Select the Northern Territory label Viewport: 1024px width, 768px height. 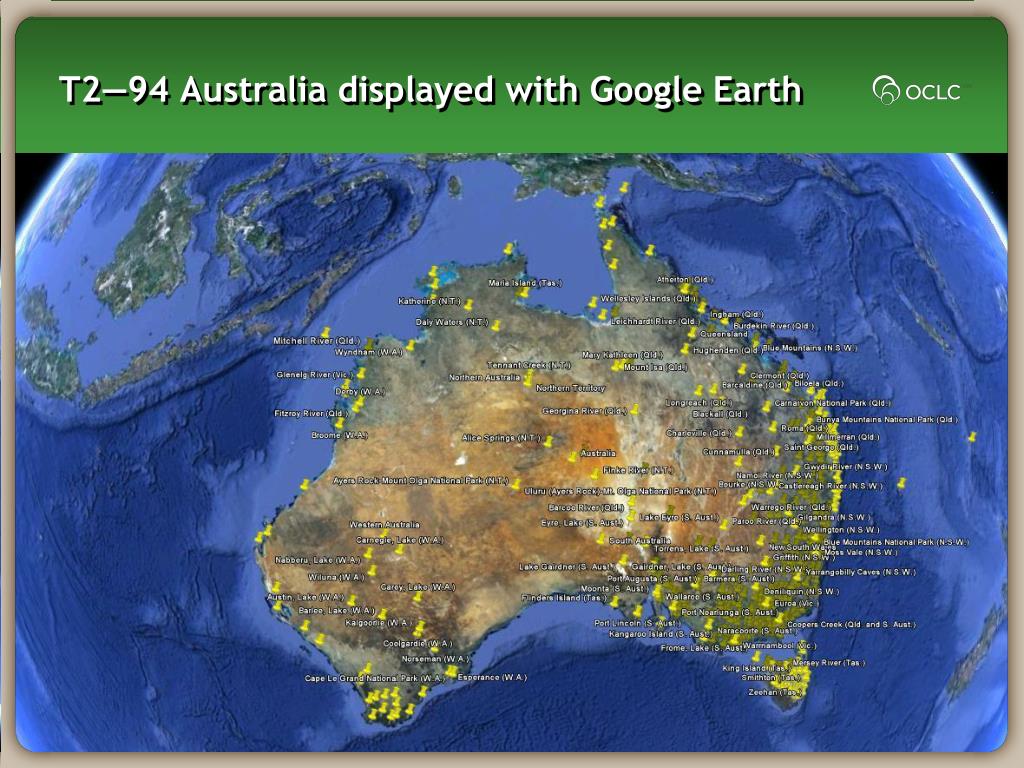pos(570,388)
